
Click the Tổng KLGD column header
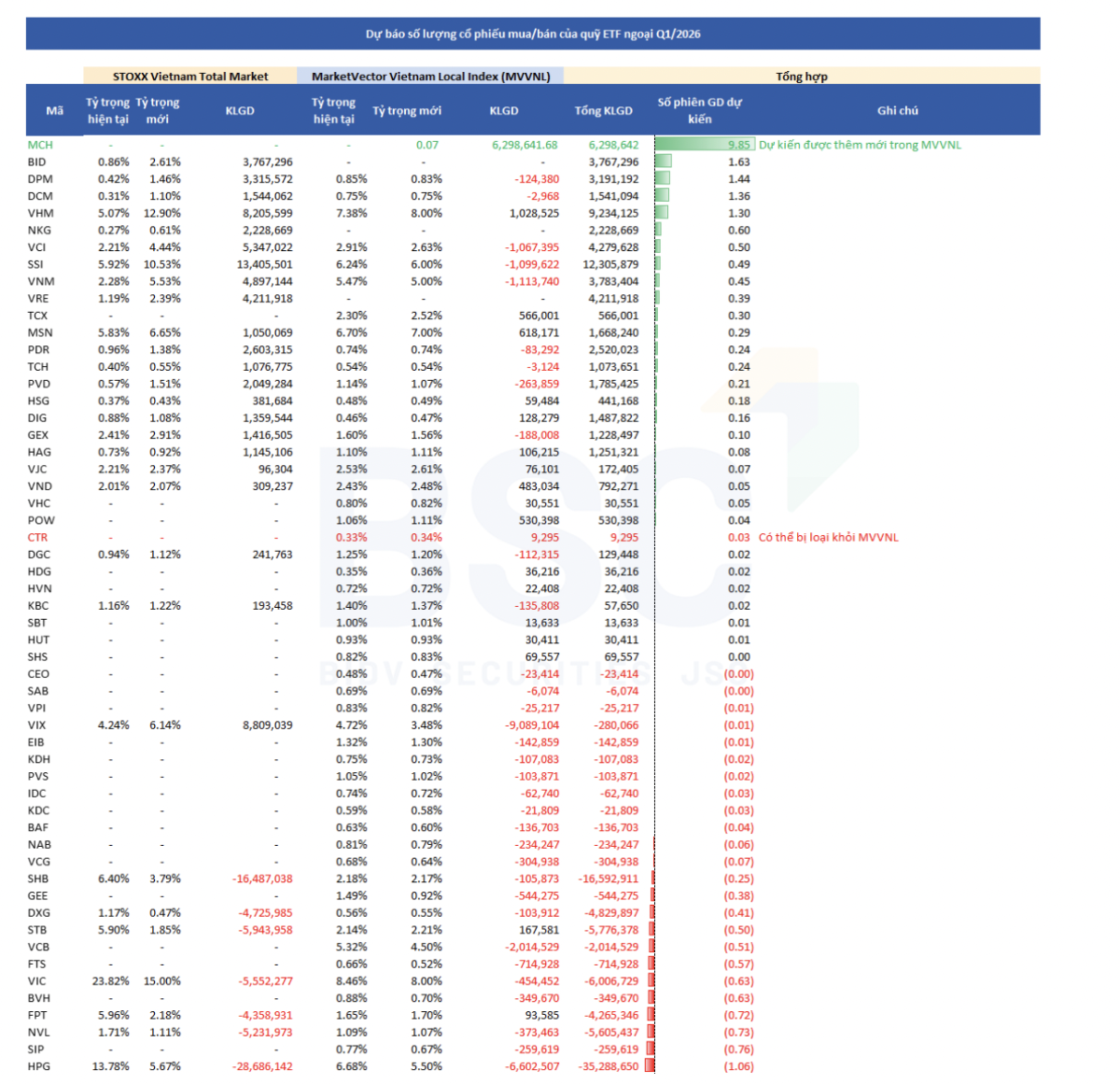(x=603, y=110)
